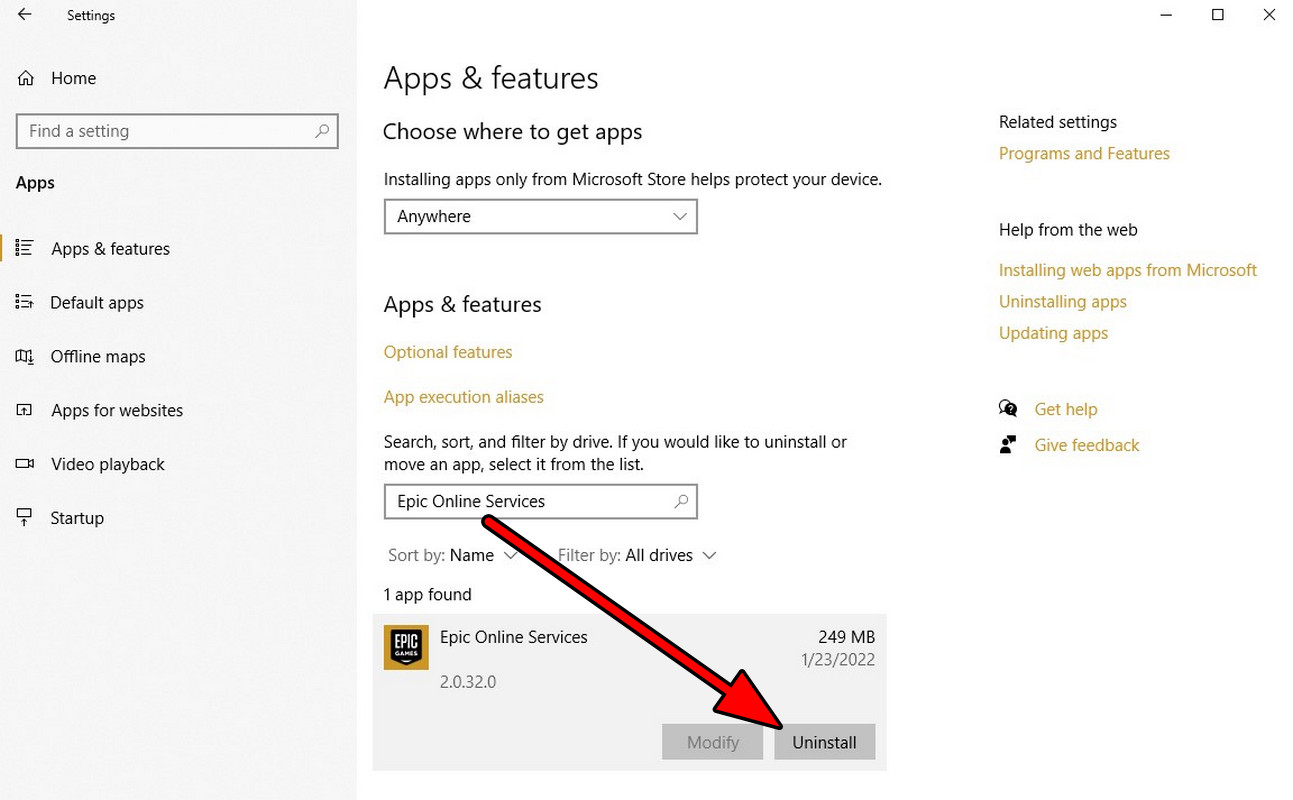Click the App execution aliases link

(x=464, y=397)
